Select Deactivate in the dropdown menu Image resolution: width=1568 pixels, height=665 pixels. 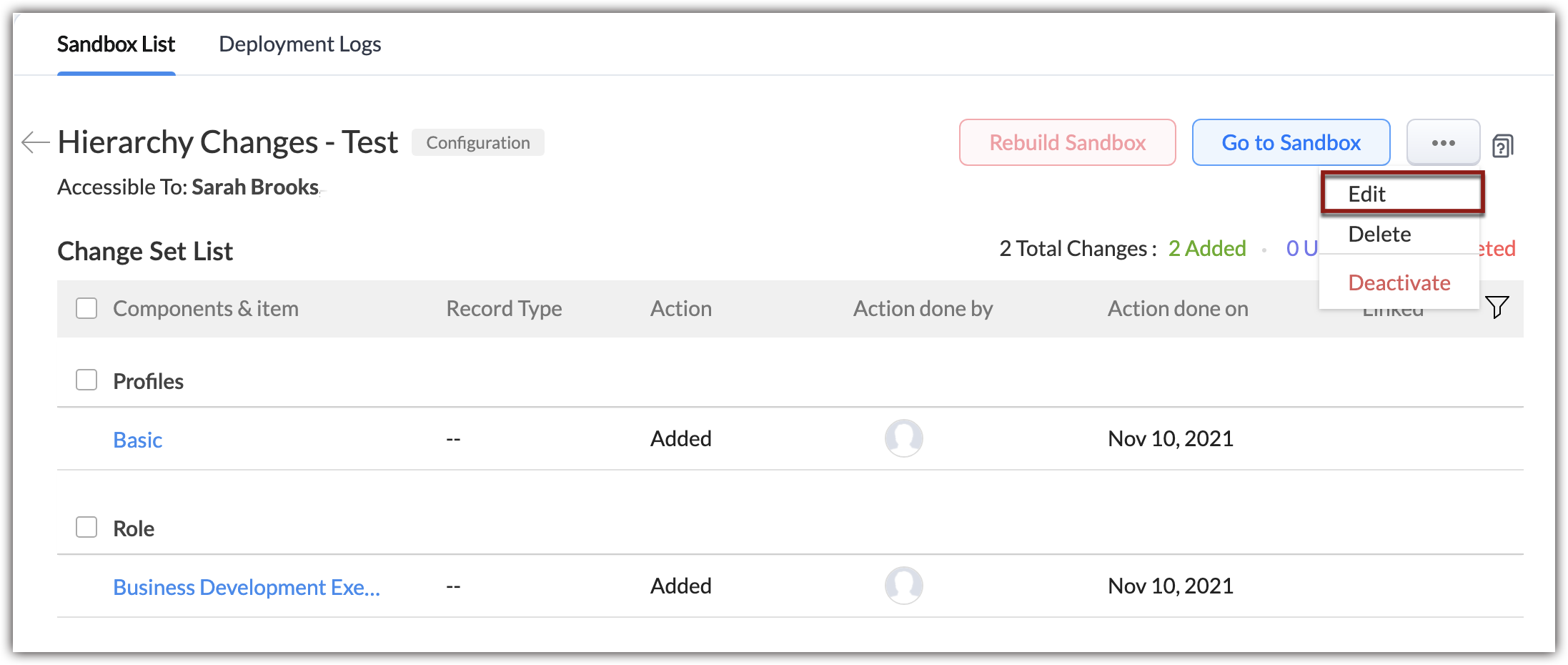[x=1399, y=283]
